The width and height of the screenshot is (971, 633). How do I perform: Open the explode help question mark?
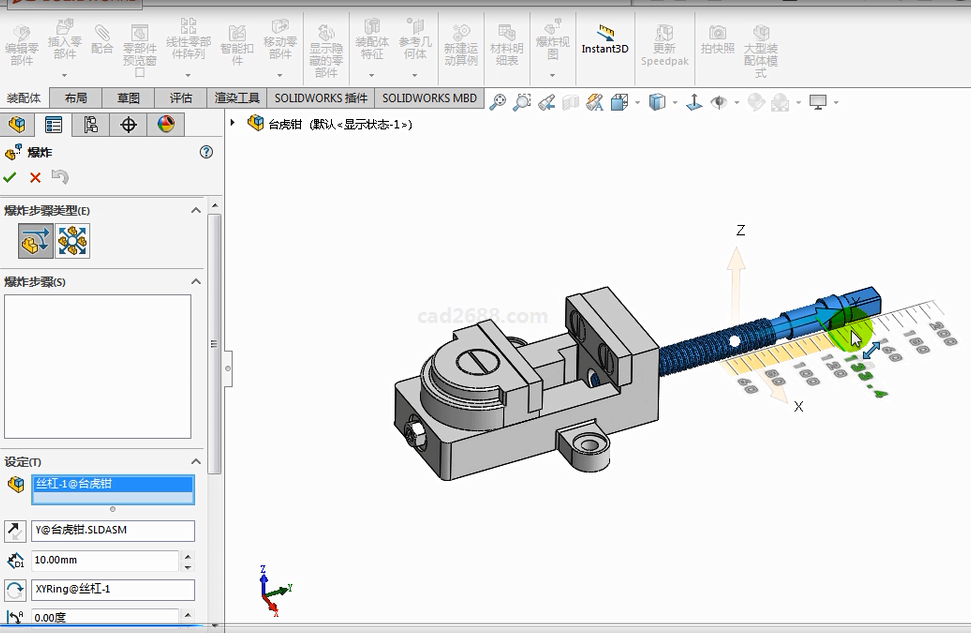pos(207,152)
